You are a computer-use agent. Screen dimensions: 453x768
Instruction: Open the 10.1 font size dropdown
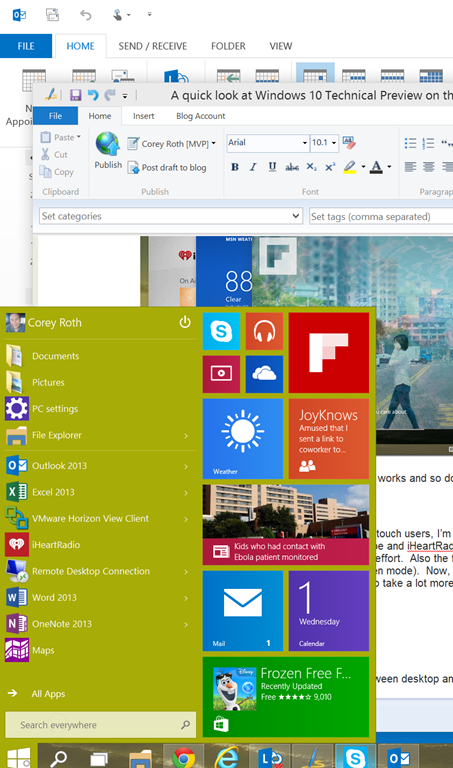coord(334,143)
